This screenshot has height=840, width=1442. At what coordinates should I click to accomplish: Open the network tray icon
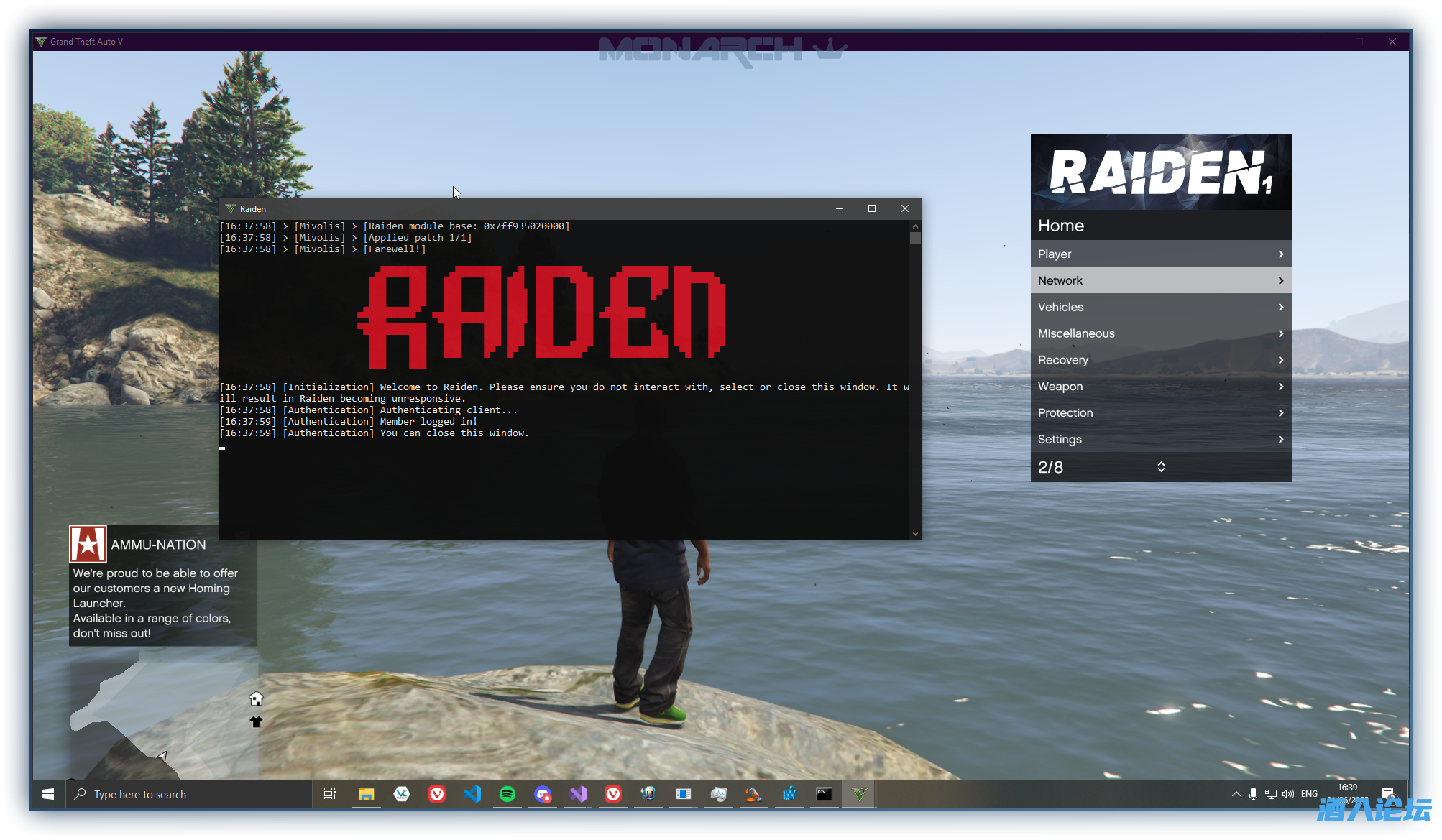pos(1271,794)
